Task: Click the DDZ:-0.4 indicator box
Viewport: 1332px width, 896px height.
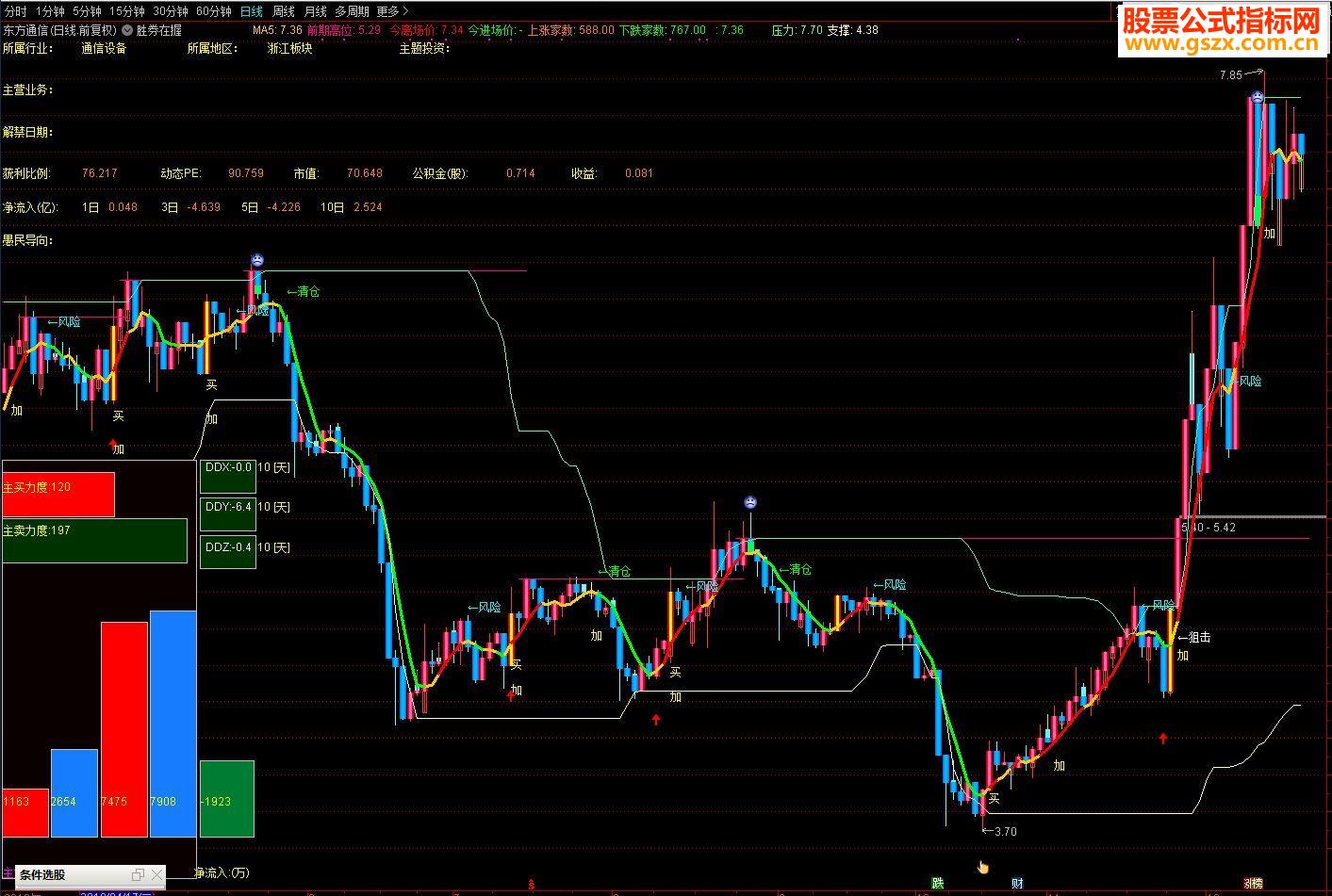Action: pyautogui.click(x=228, y=551)
